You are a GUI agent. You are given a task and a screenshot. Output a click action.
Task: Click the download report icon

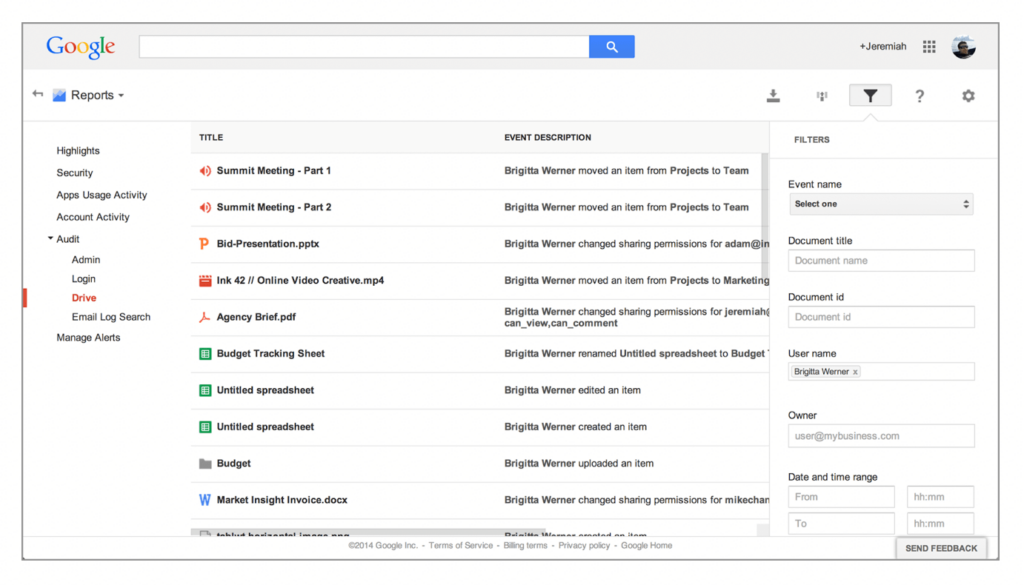tap(773, 96)
